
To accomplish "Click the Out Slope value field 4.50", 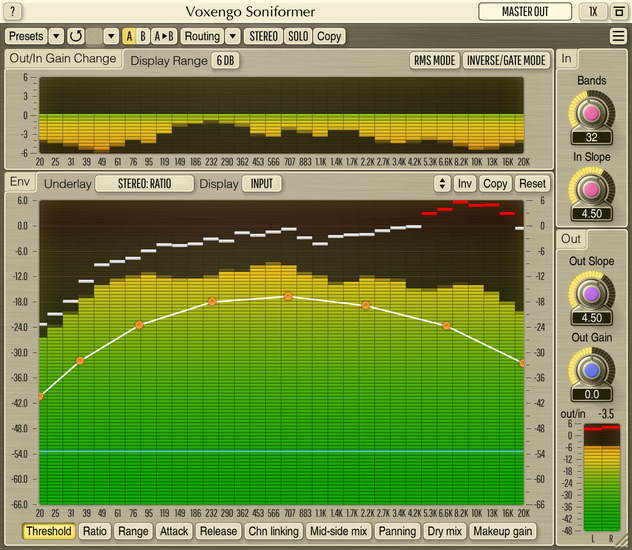I will (591, 318).
